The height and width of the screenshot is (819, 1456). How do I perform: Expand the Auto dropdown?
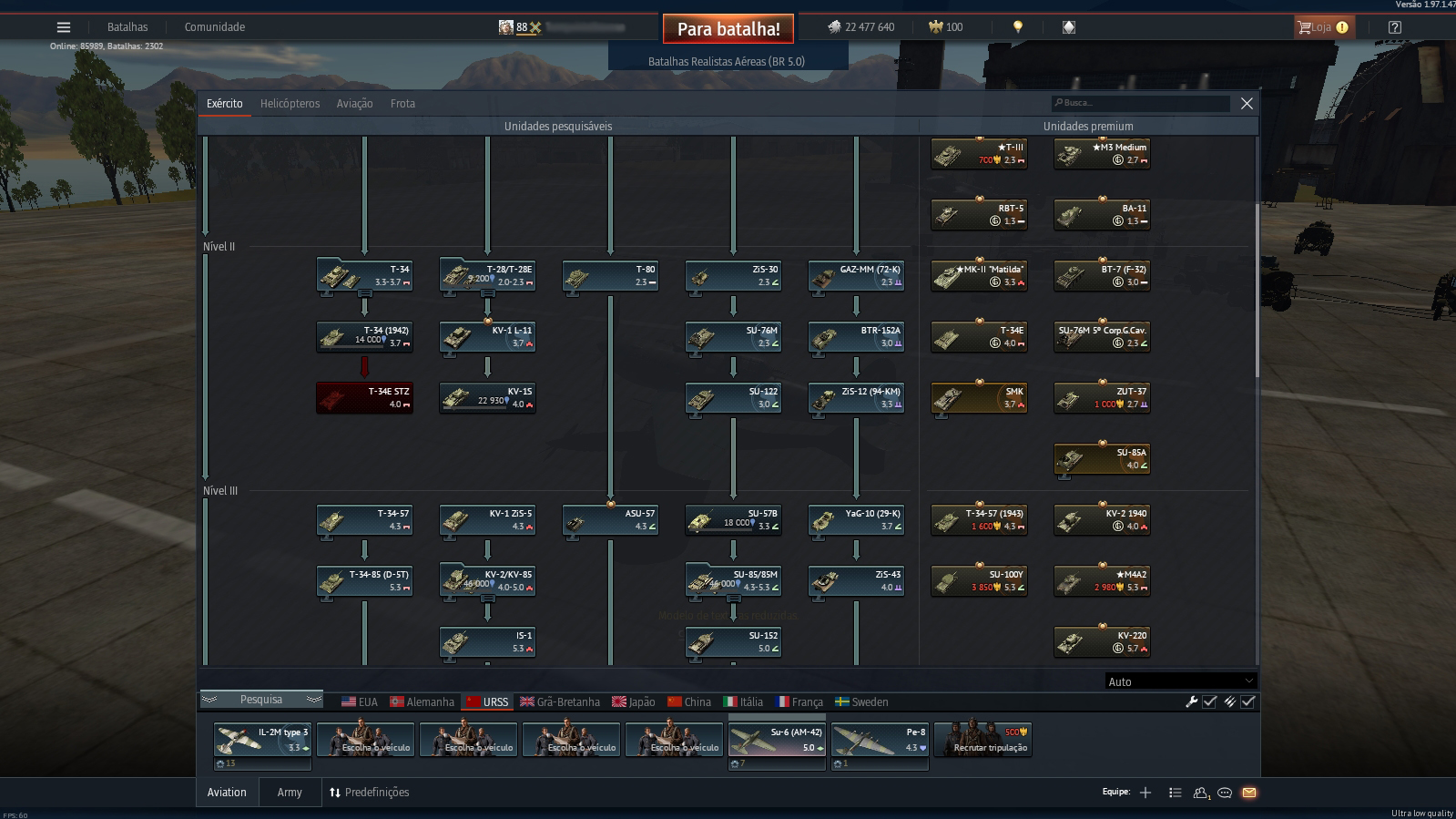(x=1180, y=681)
